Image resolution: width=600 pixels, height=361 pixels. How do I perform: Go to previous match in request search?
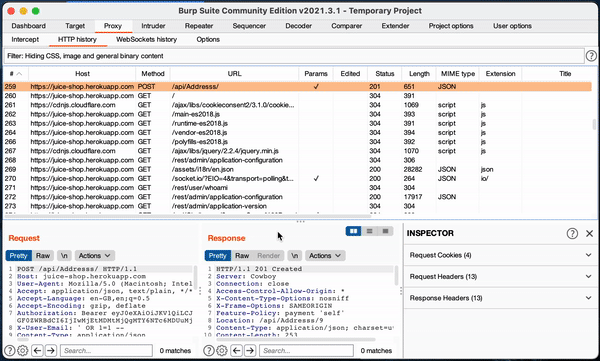37,350
